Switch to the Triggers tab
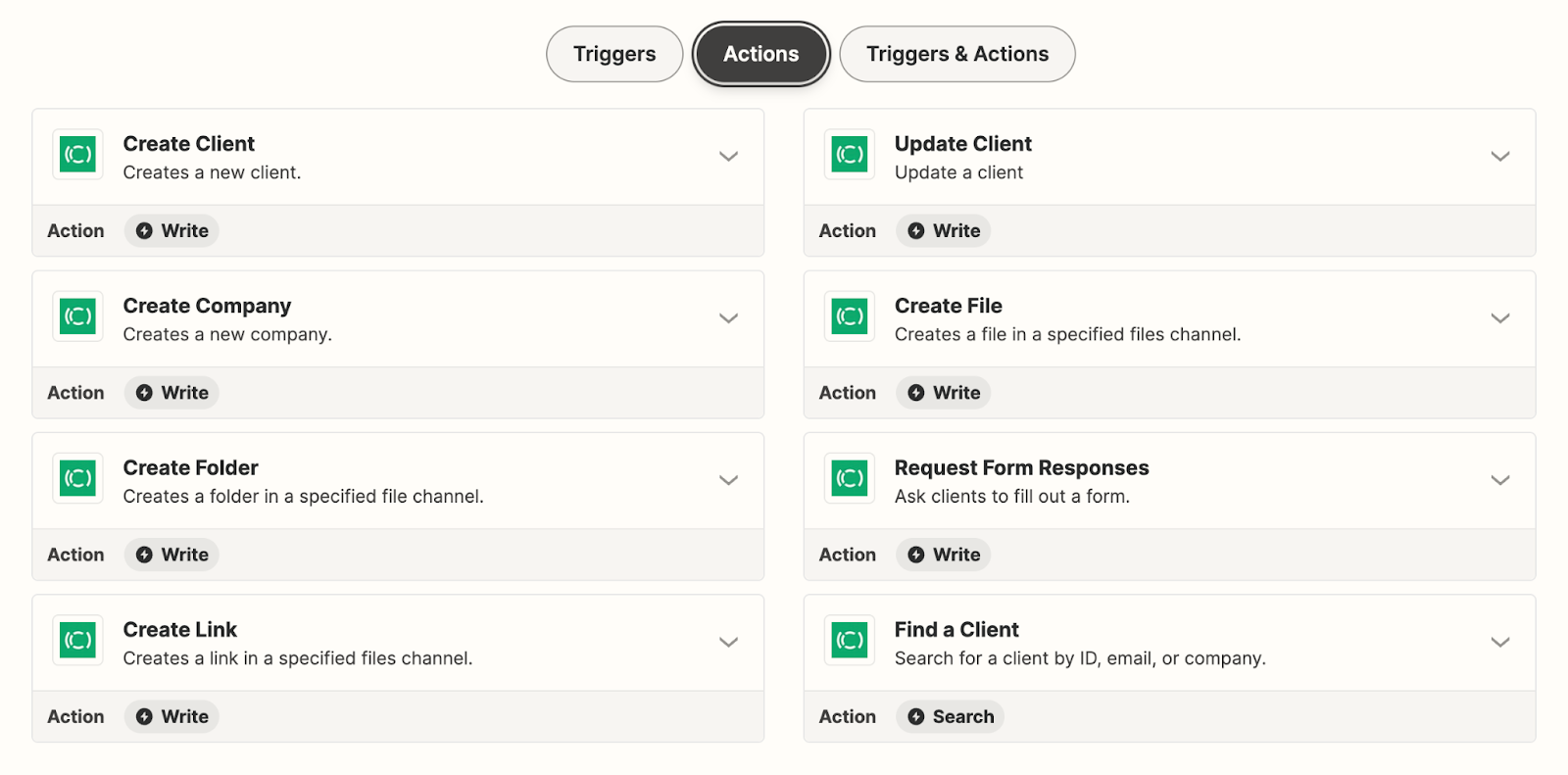The image size is (1568, 775). pos(614,54)
